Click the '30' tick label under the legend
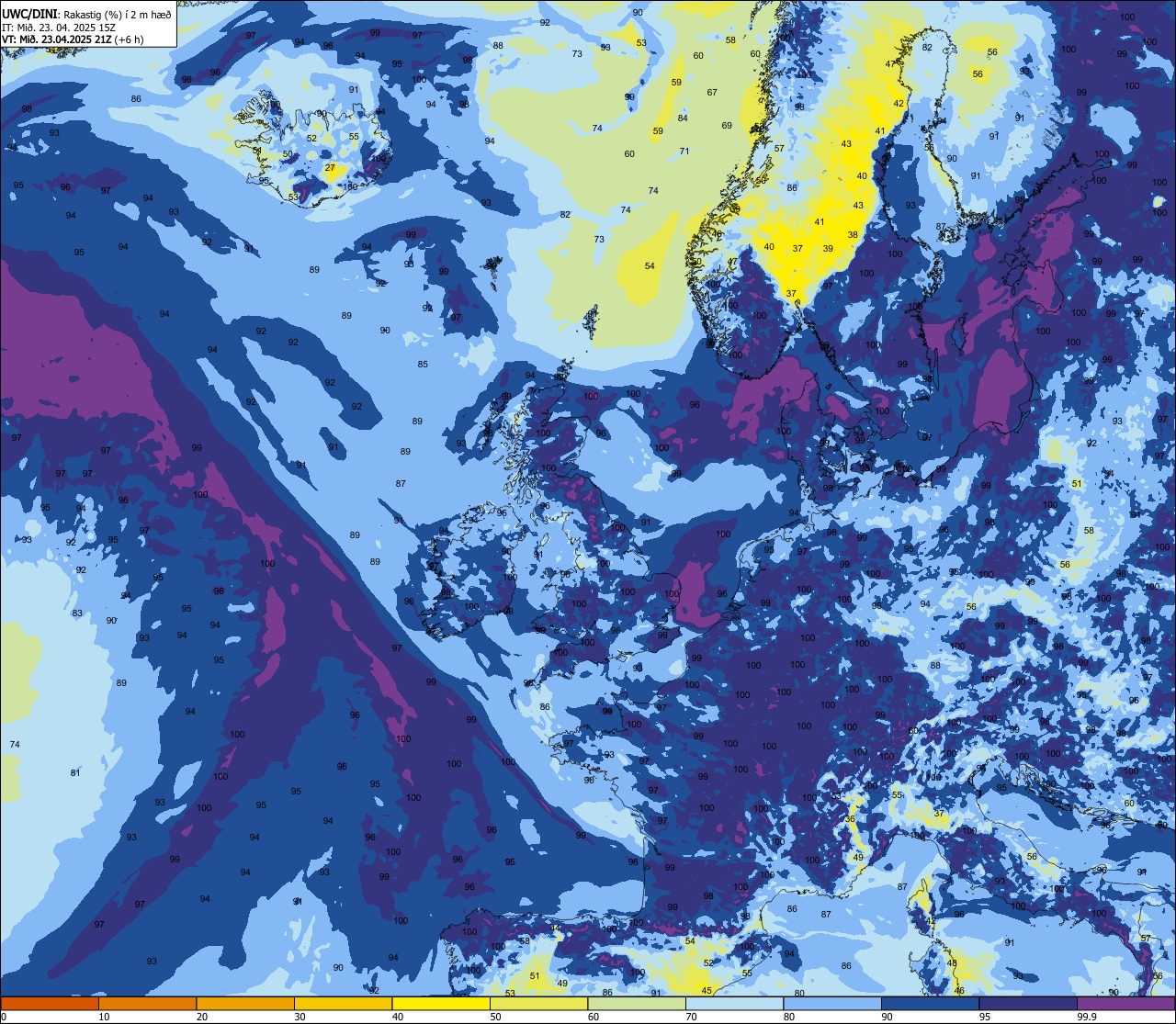This screenshot has width=1176, height=1024. point(300,1017)
